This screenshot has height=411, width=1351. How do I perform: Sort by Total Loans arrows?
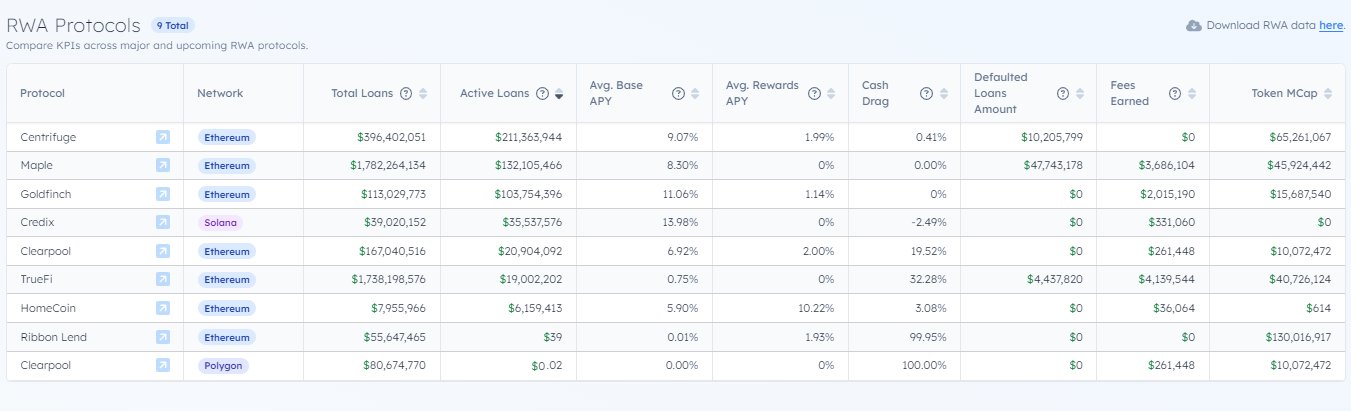click(423, 93)
